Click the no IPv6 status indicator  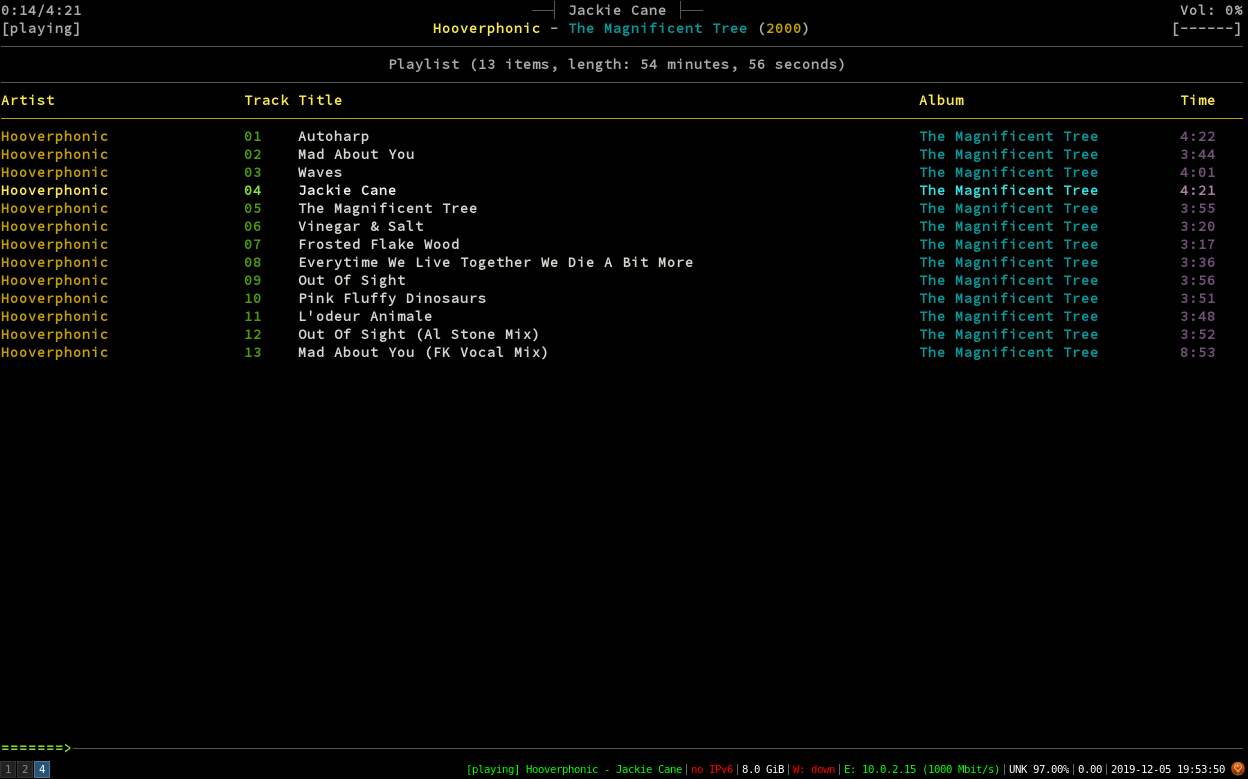712,769
